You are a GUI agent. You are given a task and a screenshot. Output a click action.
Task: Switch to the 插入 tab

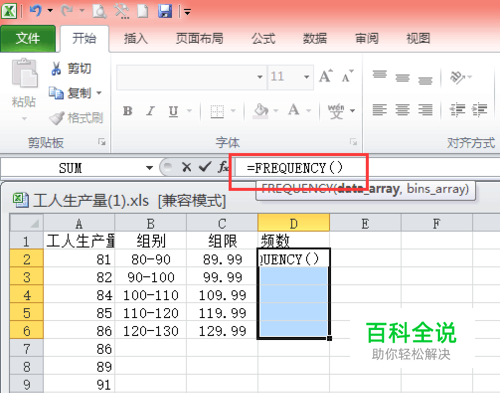(136, 39)
